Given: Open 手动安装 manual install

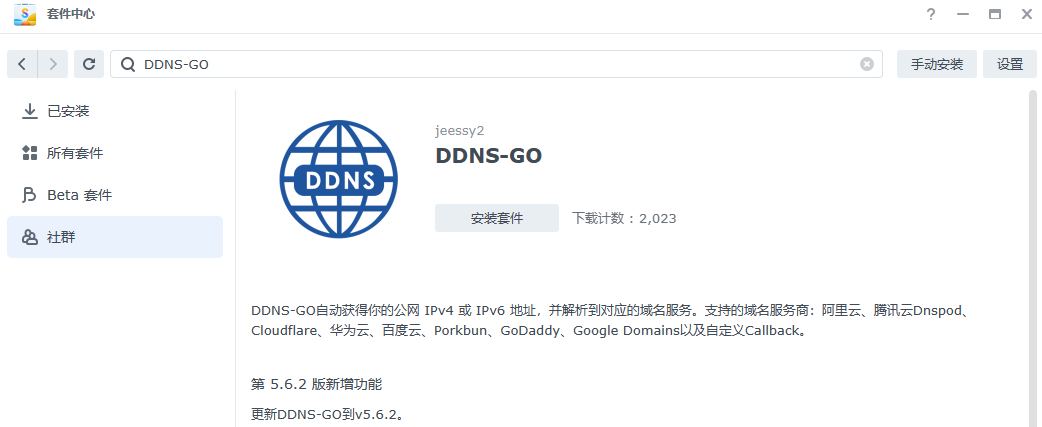Looking at the screenshot, I should point(937,64).
